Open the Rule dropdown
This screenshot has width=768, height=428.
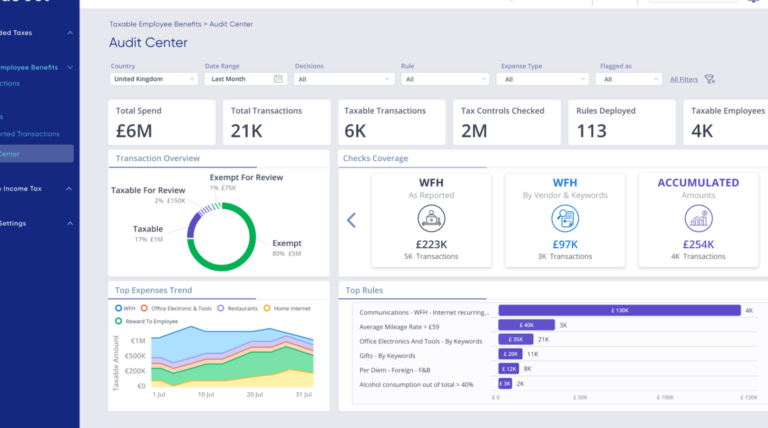click(445, 79)
